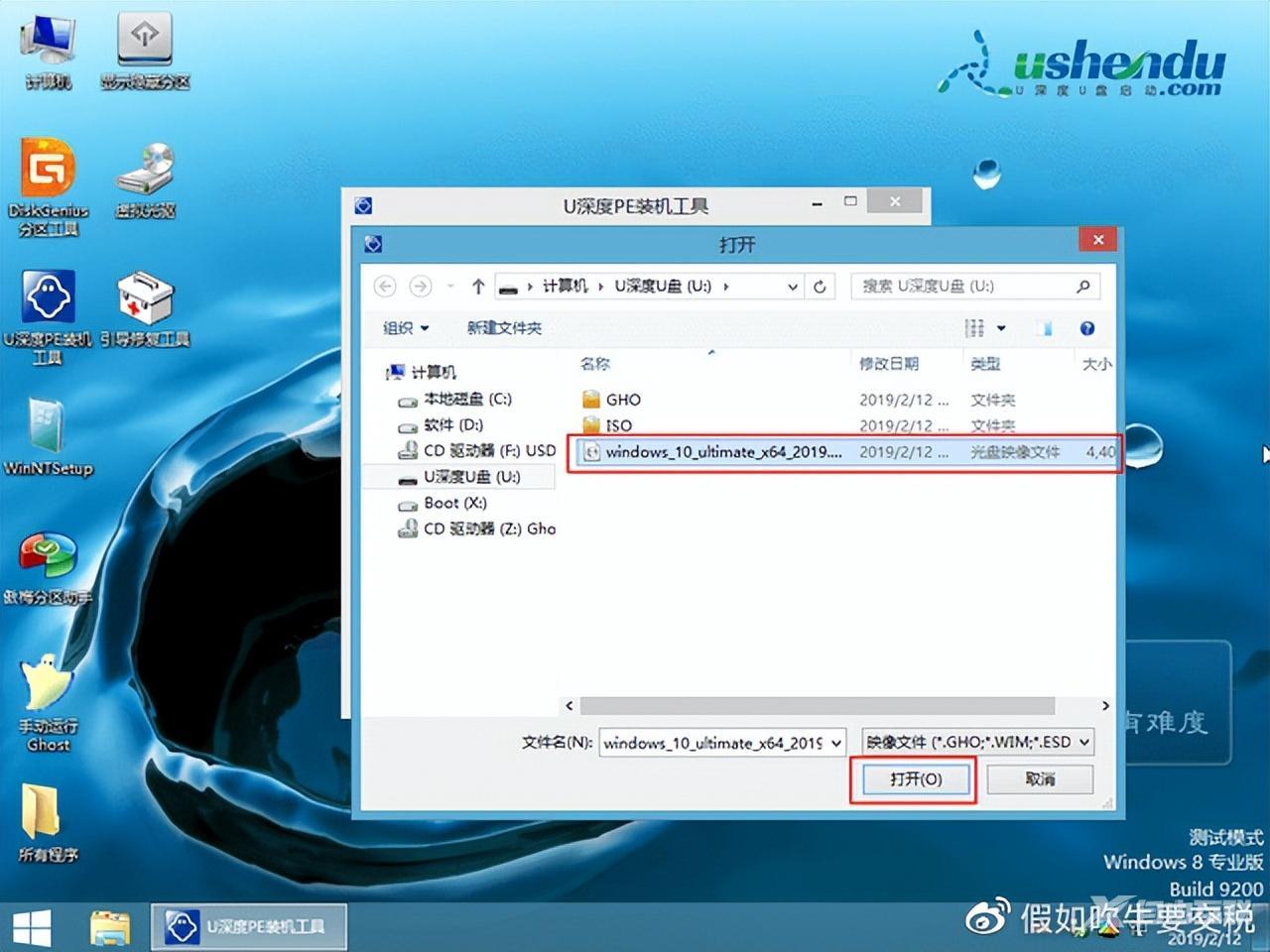Select U深度U盘 (U:) in the tree
1270x952 pixels.
click(460, 477)
